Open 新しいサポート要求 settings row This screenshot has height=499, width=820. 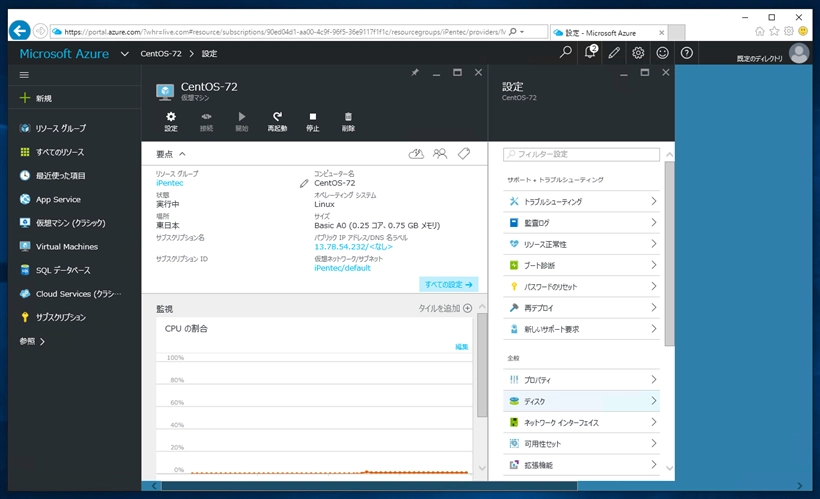[581, 329]
